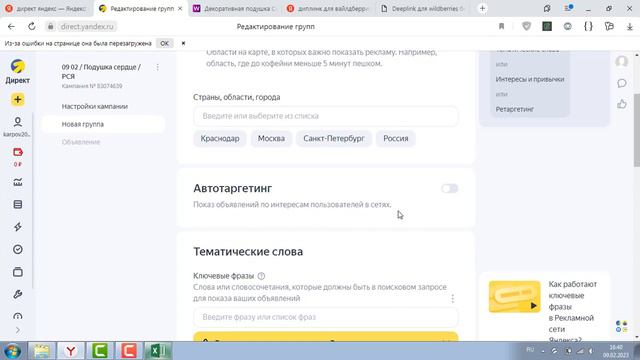Viewport: 640px width, 360px height.
Task: Open the wallet balance icon in sidebar
Action: [x=18, y=152]
